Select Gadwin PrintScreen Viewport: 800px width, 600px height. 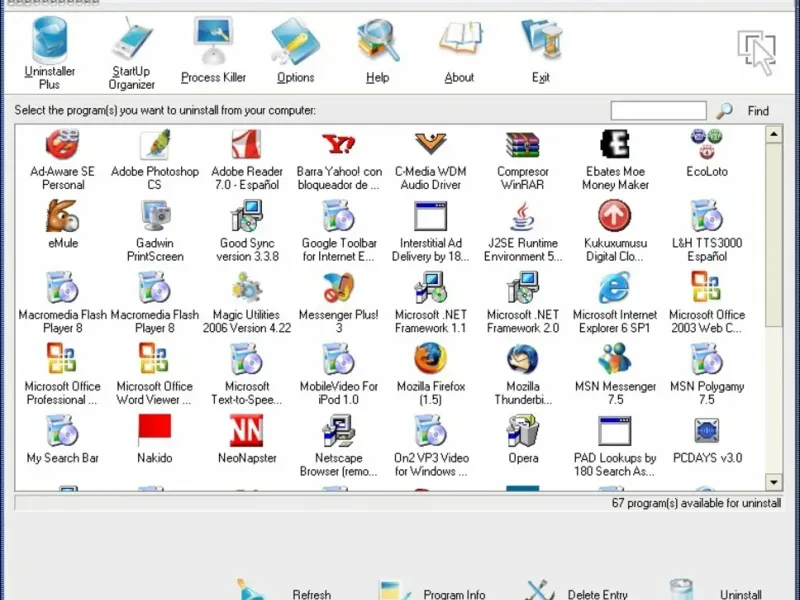[x=155, y=231]
